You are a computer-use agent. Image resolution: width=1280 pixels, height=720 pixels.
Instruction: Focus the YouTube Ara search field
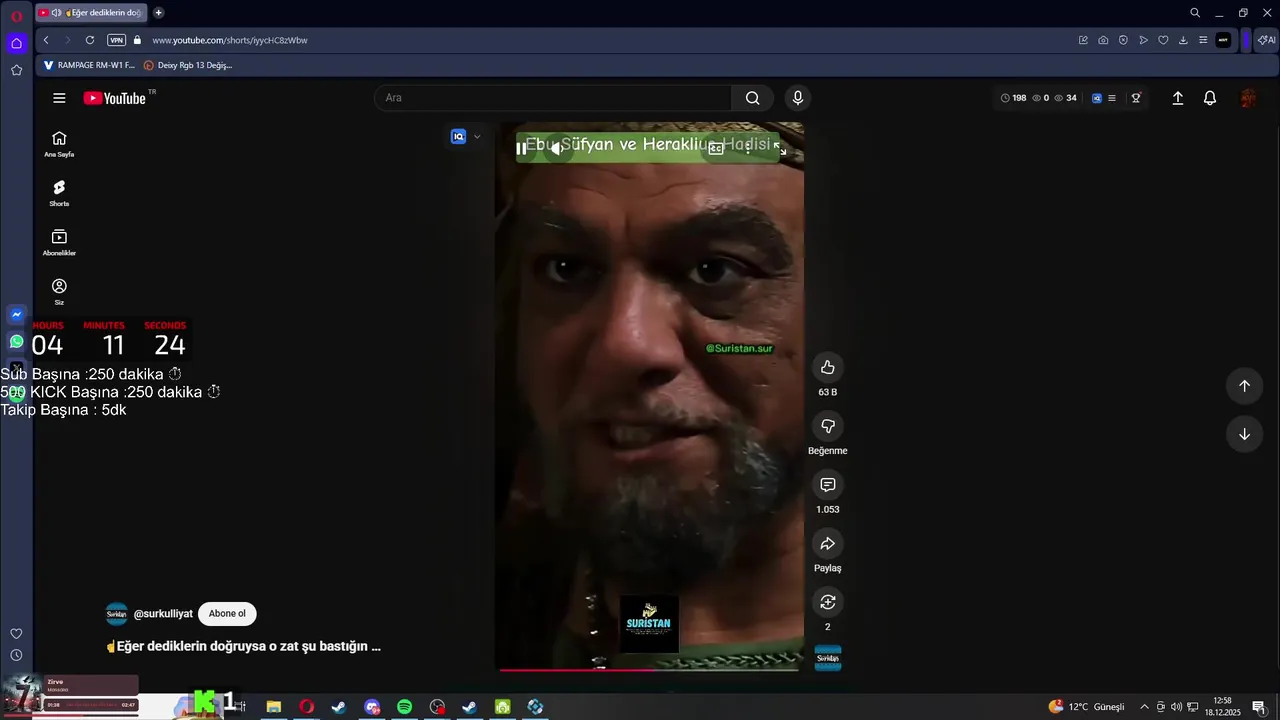(553, 98)
